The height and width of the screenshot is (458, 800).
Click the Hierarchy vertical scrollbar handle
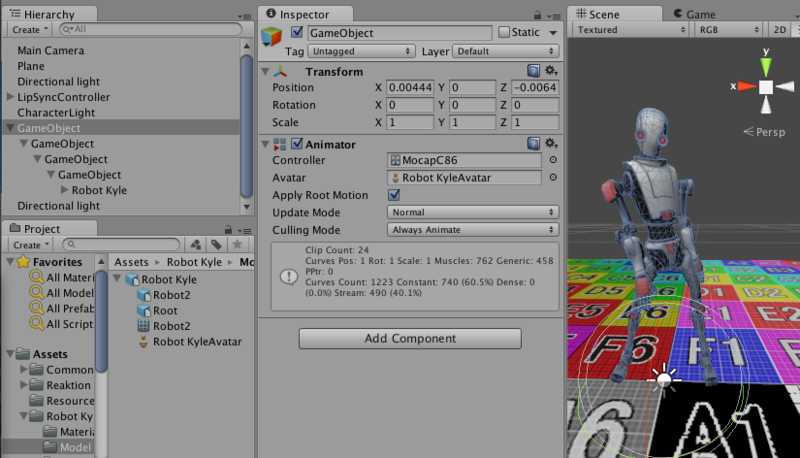(x=246, y=126)
